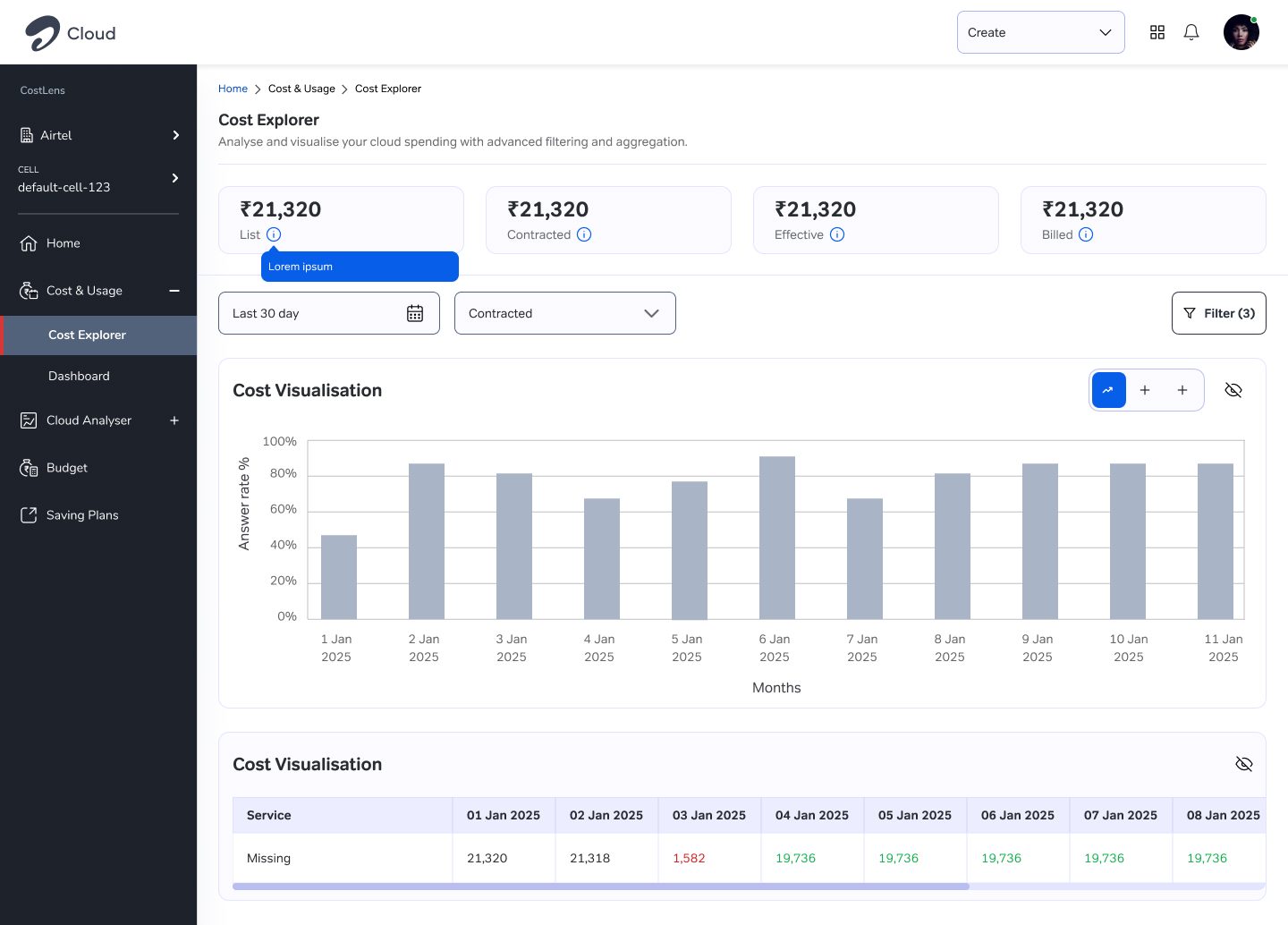Open the notifications bell

click(x=1191, y=32)
